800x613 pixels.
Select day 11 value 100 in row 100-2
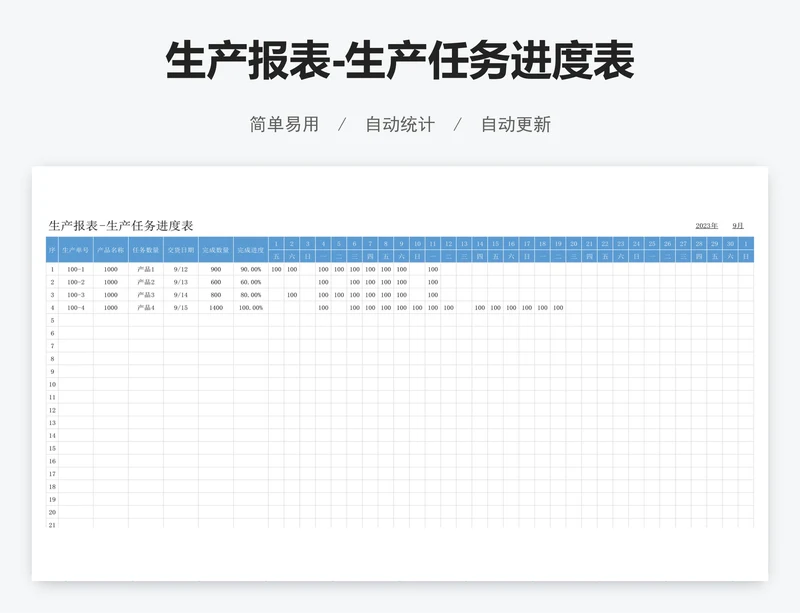coord(433,282)
